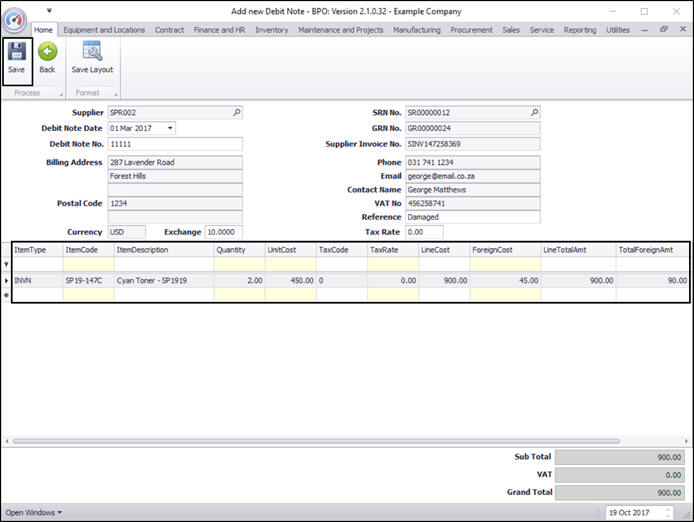Screen dimensions: 694x522
Task: Click the Exchange rate field 10.0000
Action: 224,232
